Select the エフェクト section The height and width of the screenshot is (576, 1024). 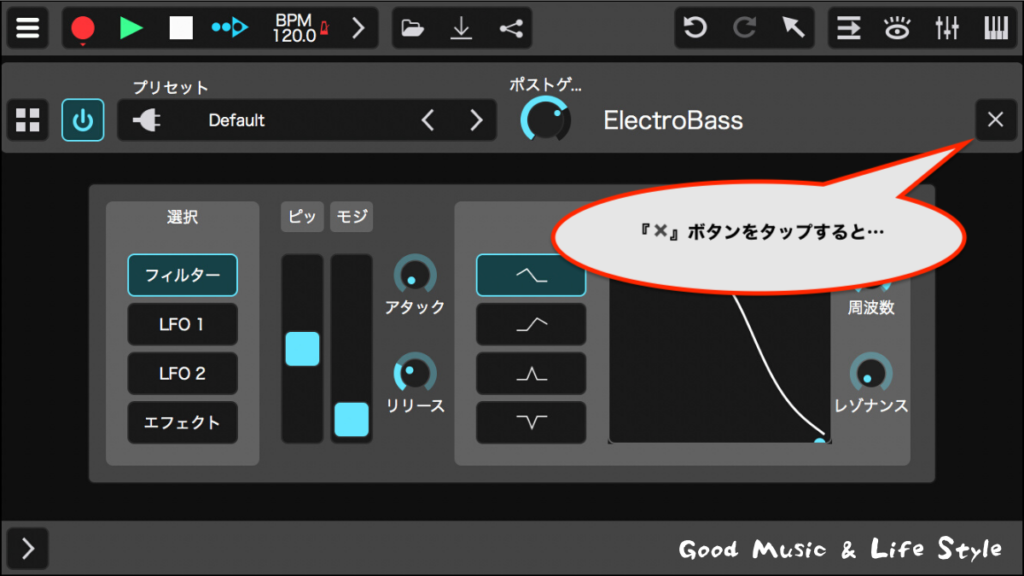[182, 423]
